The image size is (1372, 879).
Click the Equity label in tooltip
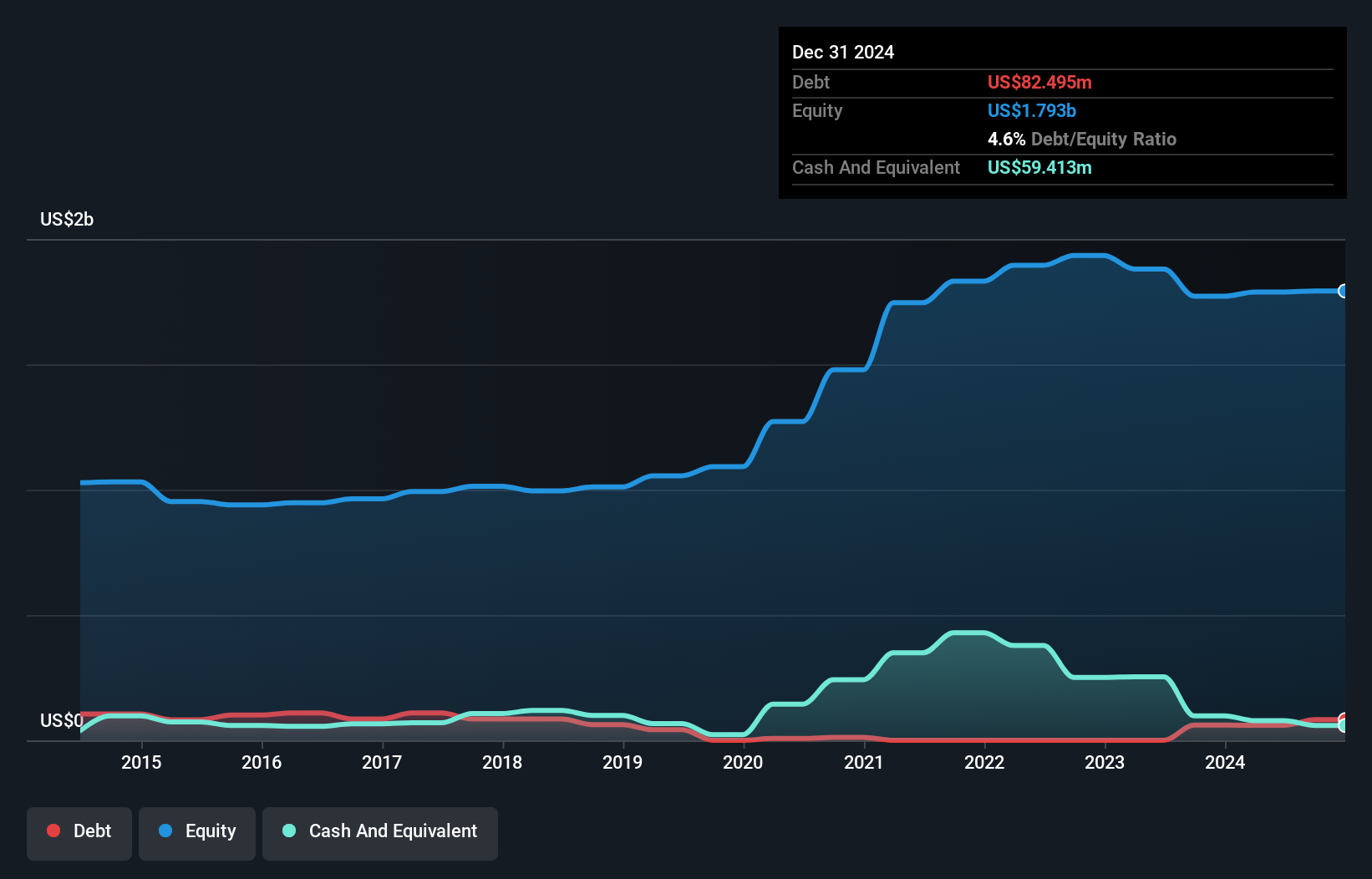817,110
